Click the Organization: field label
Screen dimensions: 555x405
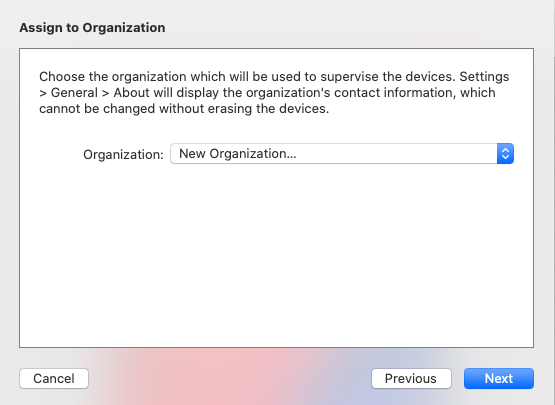[123, 154]
